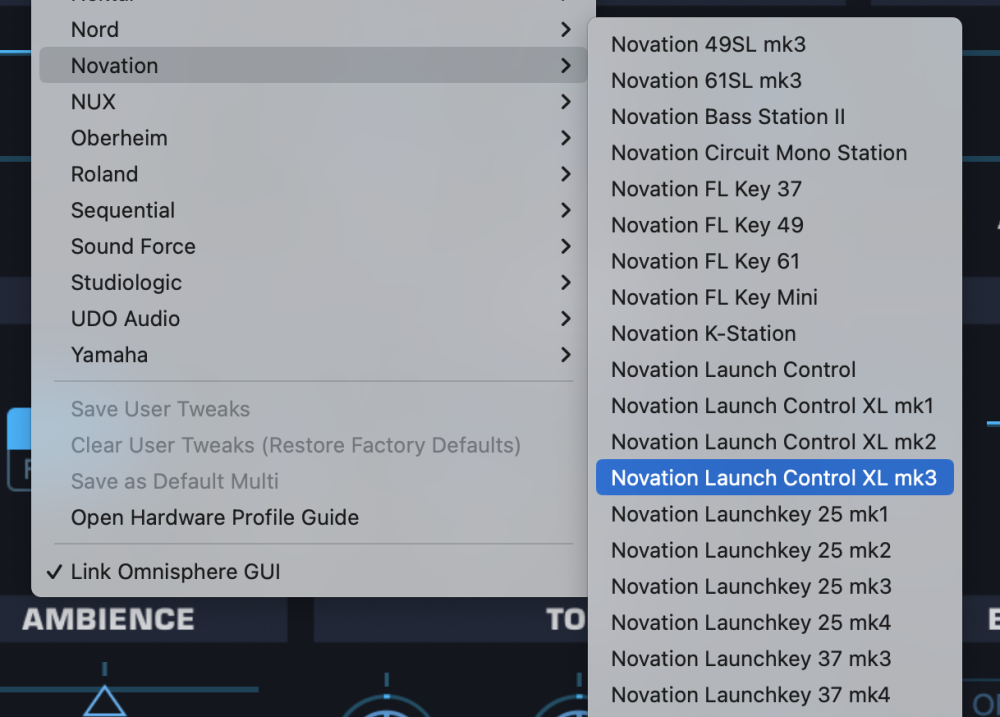The height and width of the screenshot is (717, 1000).
Task: Expand the Studiologic submenu chevron
Action: point(566,283)
